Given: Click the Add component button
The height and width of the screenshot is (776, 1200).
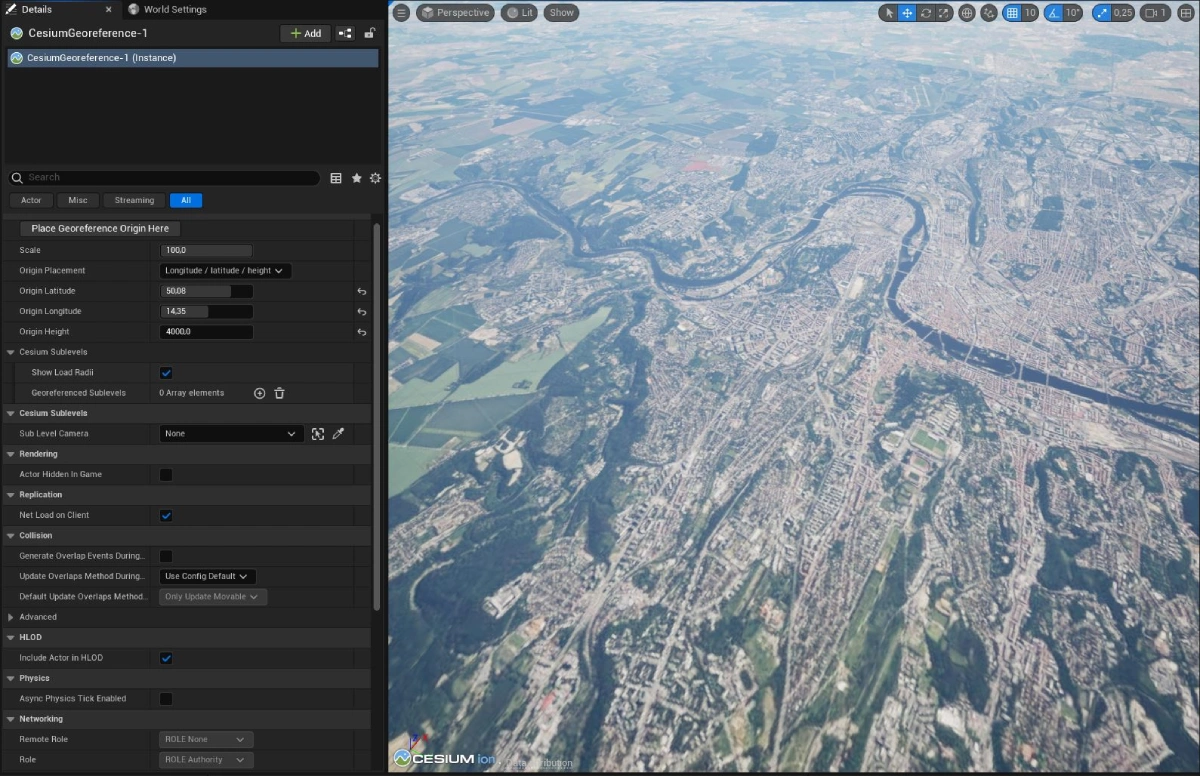Looking at the screenshot, I should pos(305,33).
